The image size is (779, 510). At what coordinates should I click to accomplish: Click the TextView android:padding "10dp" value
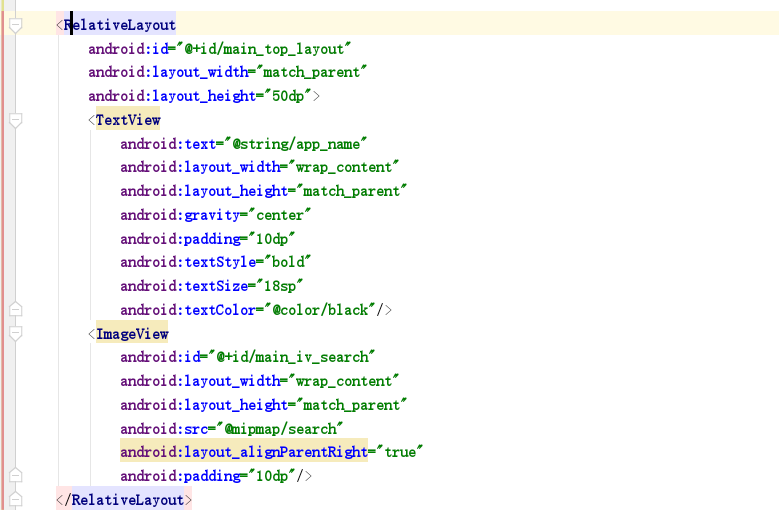pyautogui.click(x=271, y=238)
